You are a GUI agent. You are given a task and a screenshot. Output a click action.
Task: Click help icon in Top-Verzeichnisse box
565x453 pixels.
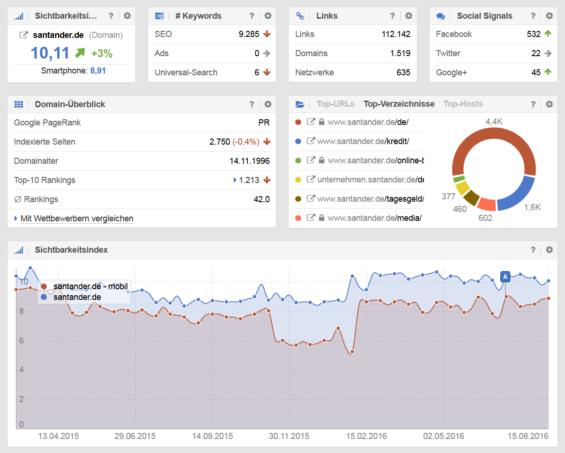[x=533, y=104]
